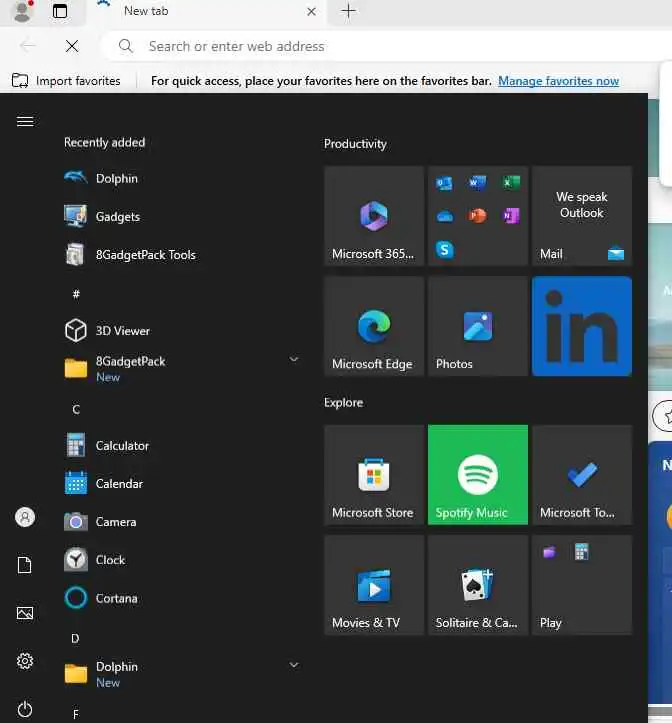Click the Productivity group heading
The image size is (672, 723).
coord(355,144)
